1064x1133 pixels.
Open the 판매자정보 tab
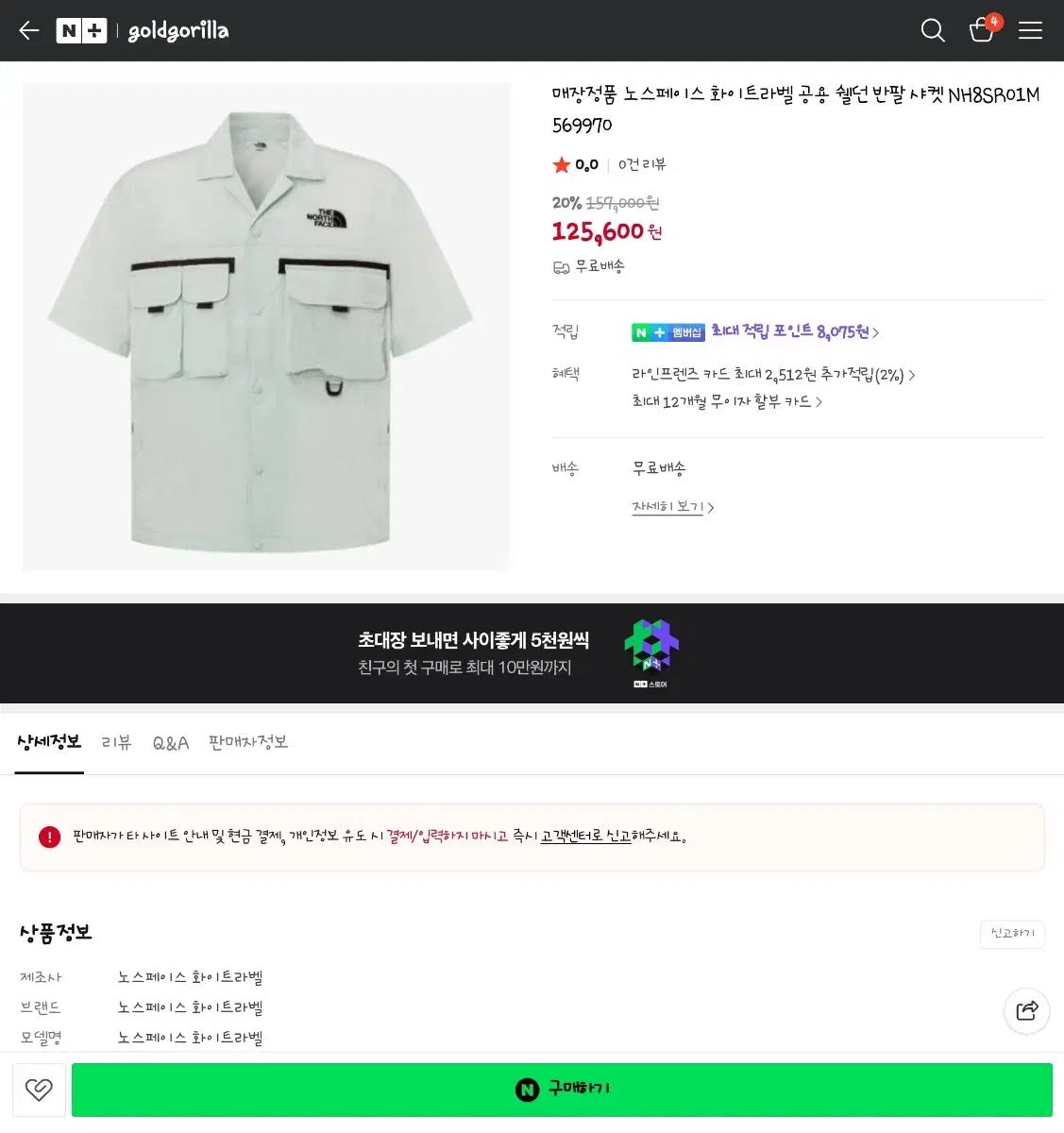(x=248, y=743)
